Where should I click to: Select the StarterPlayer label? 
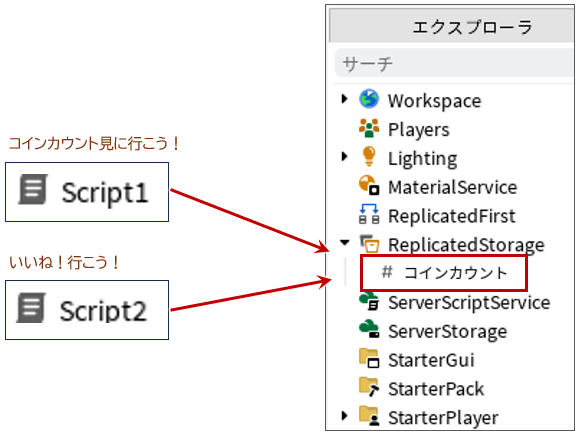[x=443, y=418]
